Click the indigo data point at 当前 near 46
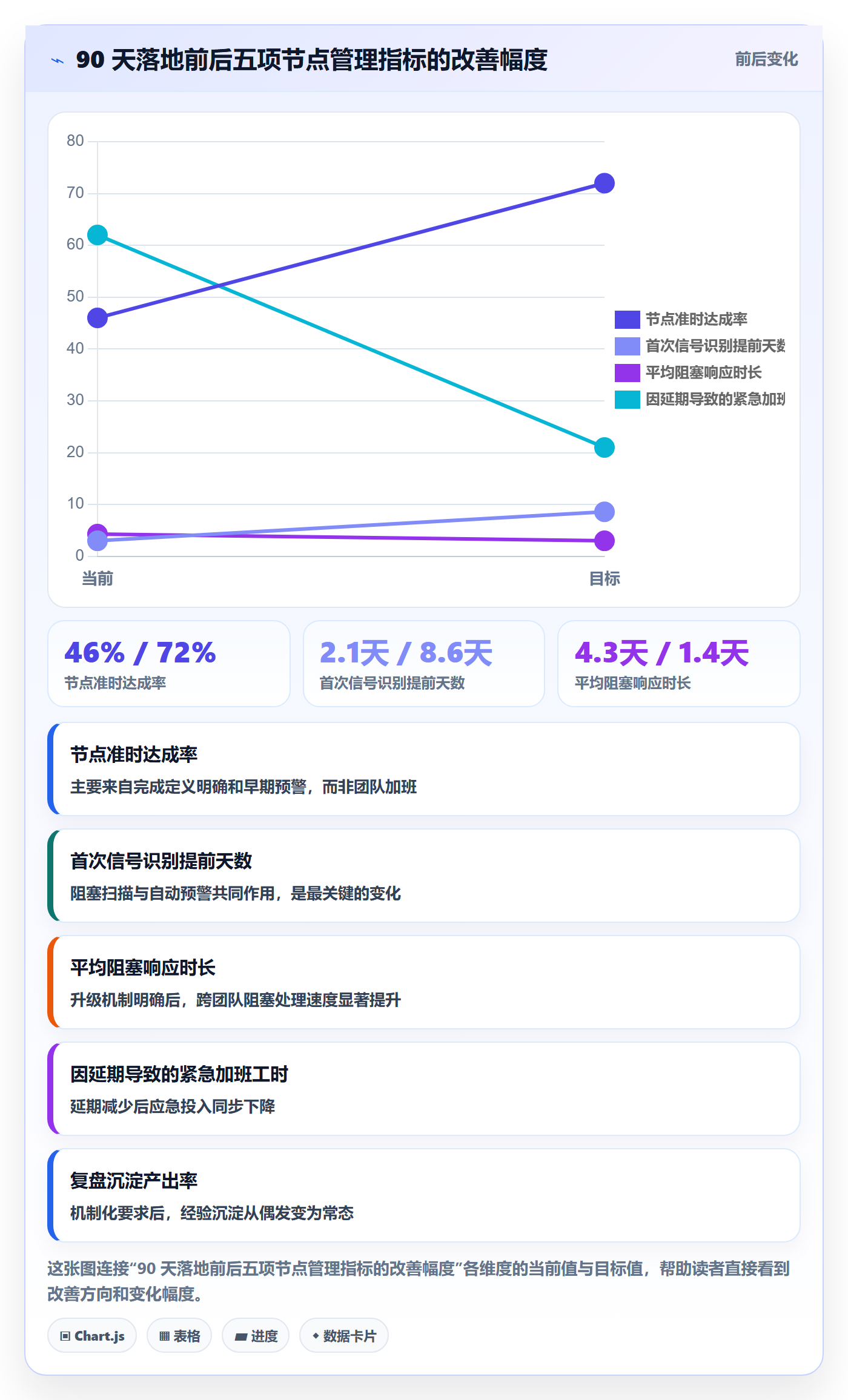The height and width of the screenshot is (1400, 848). (98, 318)
